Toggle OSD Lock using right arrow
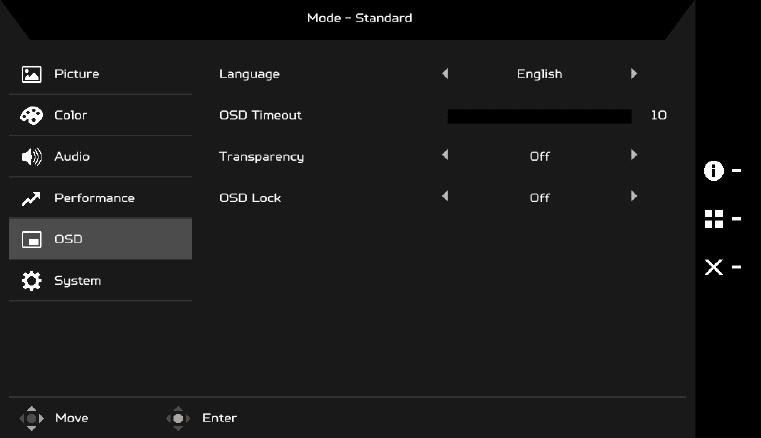This screenshot has width=761, height=438. click(634, 197)
